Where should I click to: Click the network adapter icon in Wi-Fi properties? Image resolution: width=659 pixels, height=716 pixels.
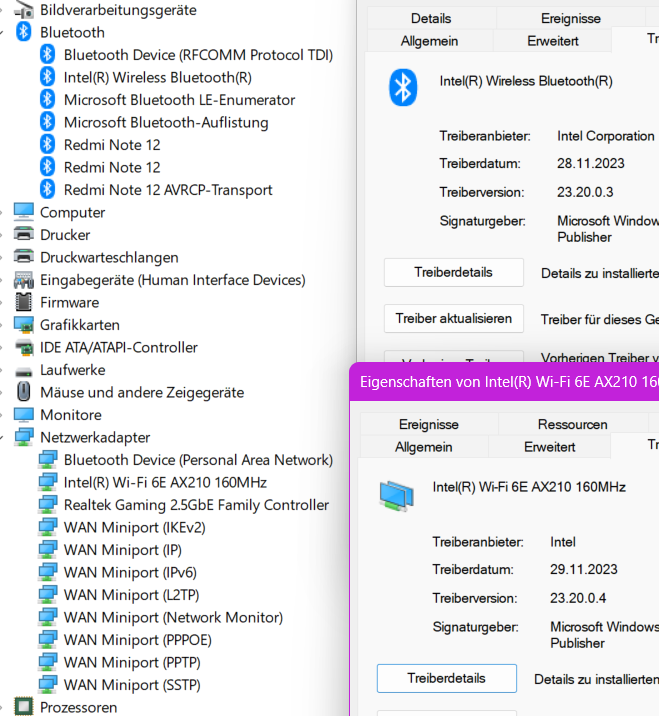(396, 495)
